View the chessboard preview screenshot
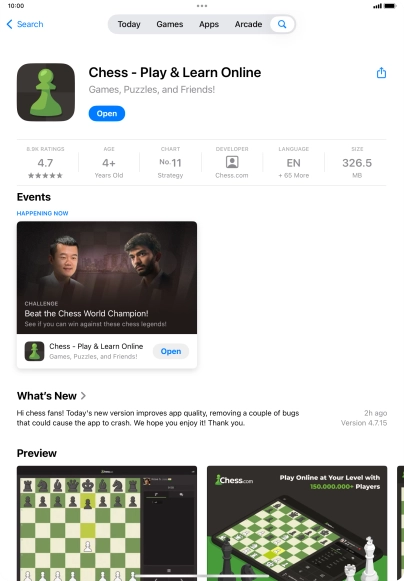404x581 pixels. tap(107, 523)
